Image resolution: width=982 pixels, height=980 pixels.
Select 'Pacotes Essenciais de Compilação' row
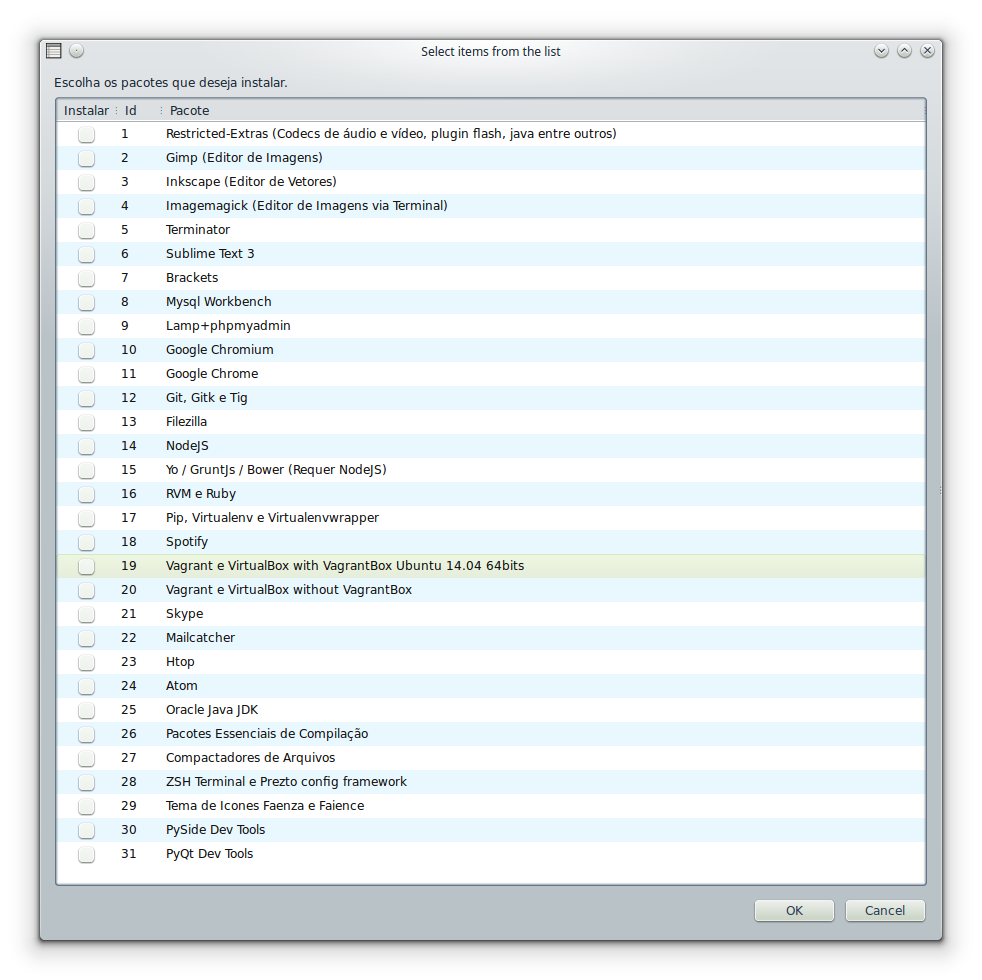tap(491, 734)
